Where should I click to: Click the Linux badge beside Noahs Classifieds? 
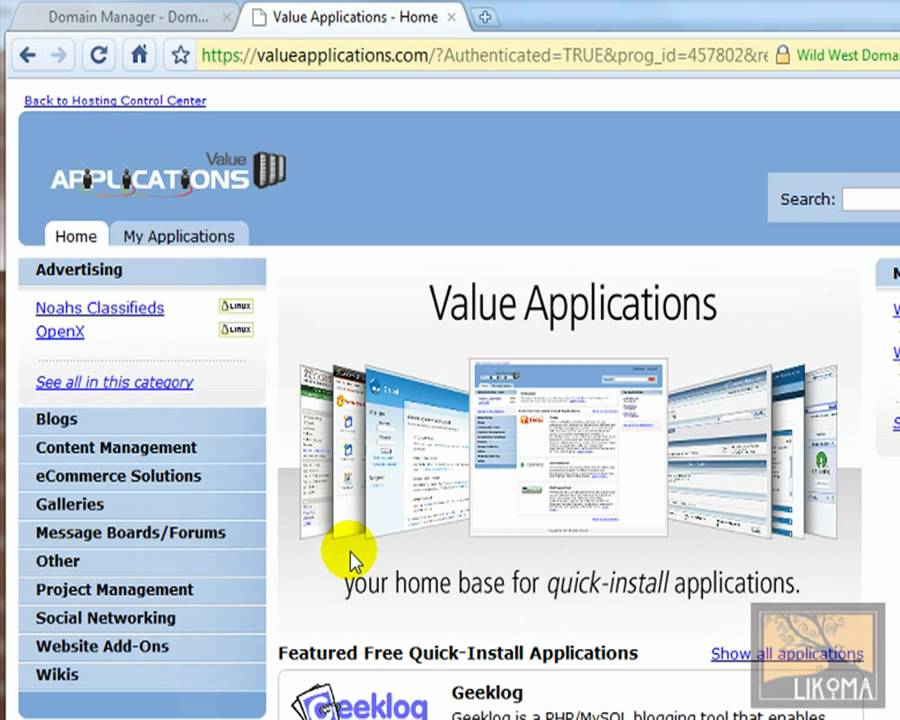point(236,306)
